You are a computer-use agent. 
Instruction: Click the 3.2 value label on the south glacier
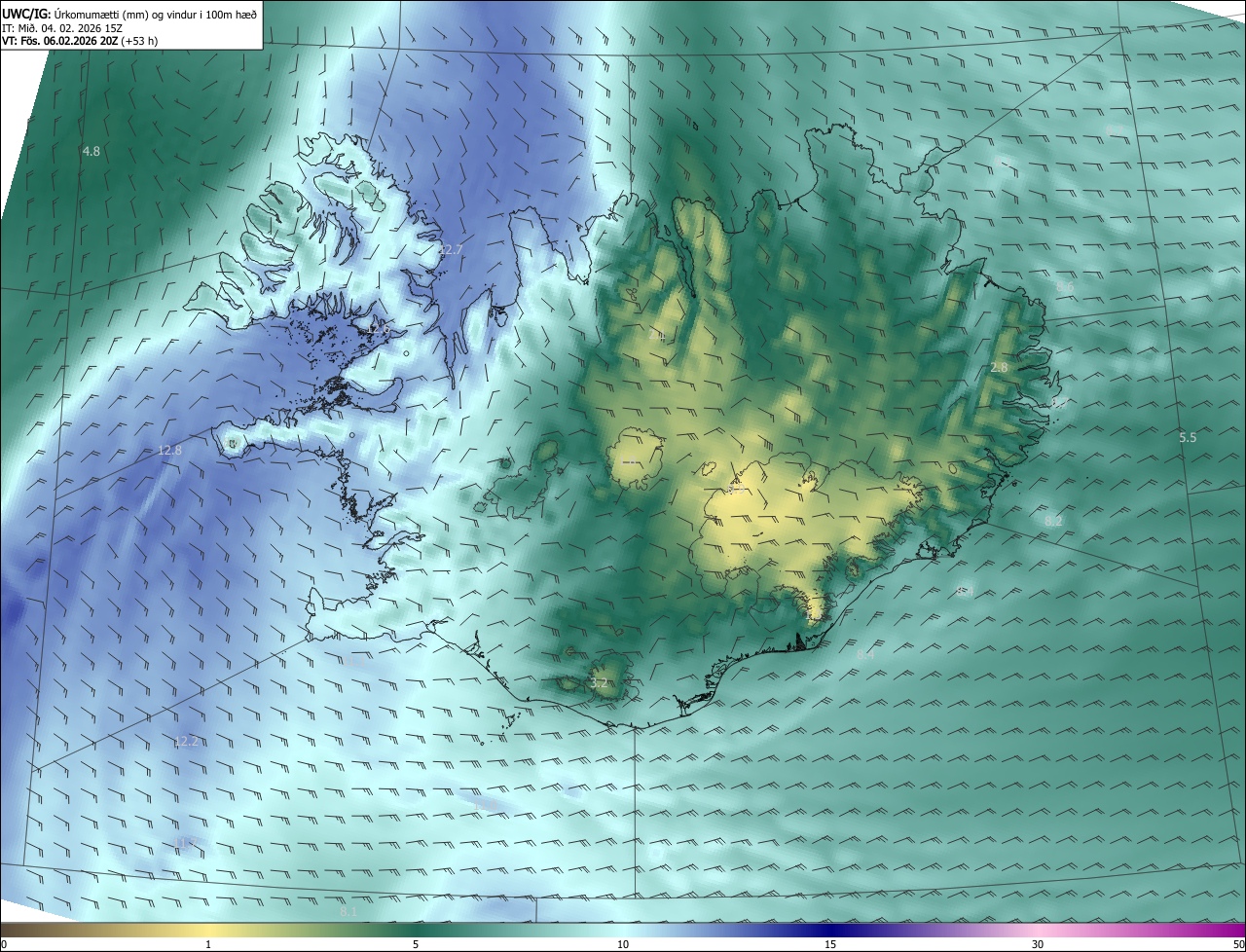click(x=599, y=682)
